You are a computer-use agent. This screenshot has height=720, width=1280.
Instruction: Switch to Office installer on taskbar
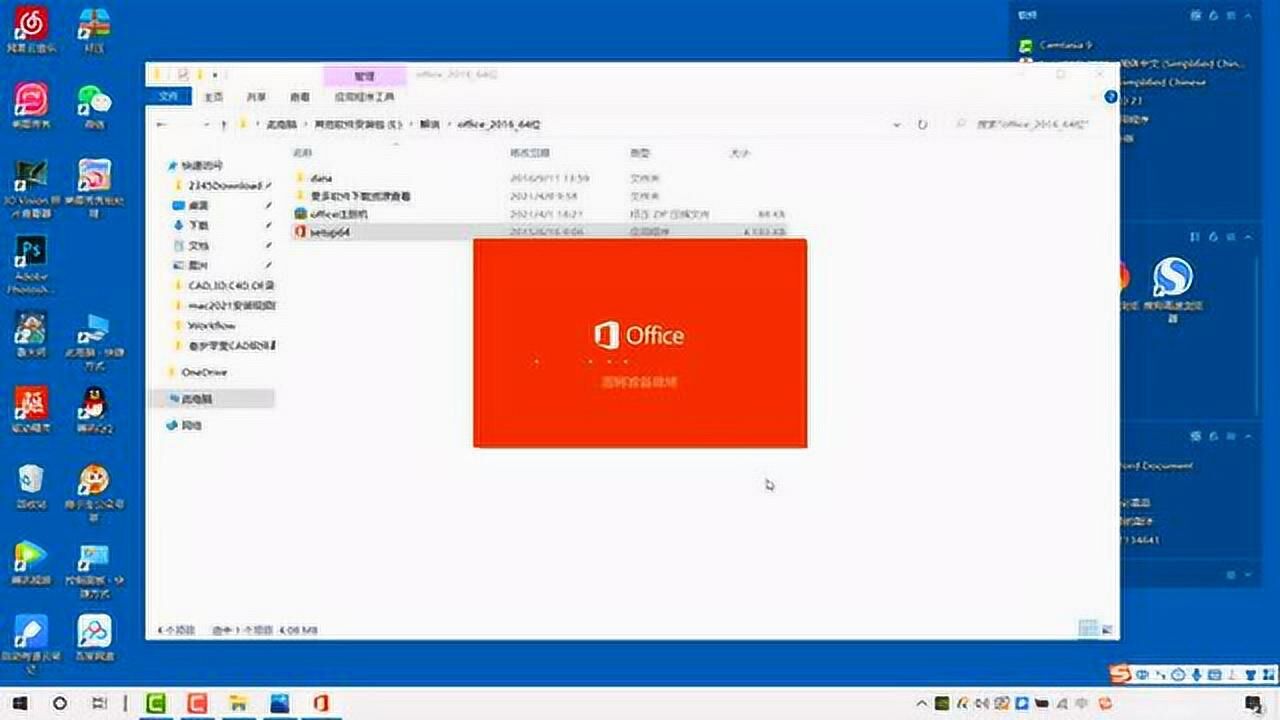(320, 704)
